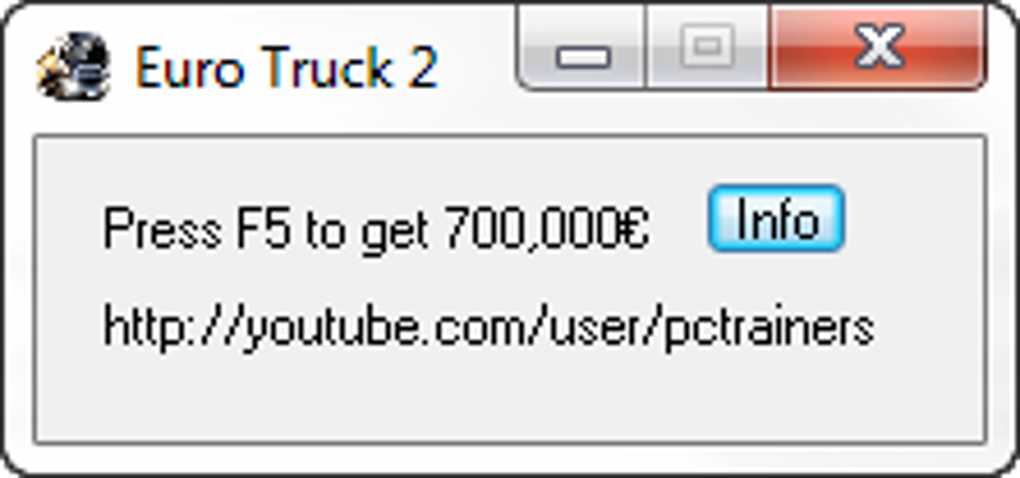Screen dimensions: 1020x478
Task: Click the "Press F5 to get 700,000€" label
Action: click(377, 228)
